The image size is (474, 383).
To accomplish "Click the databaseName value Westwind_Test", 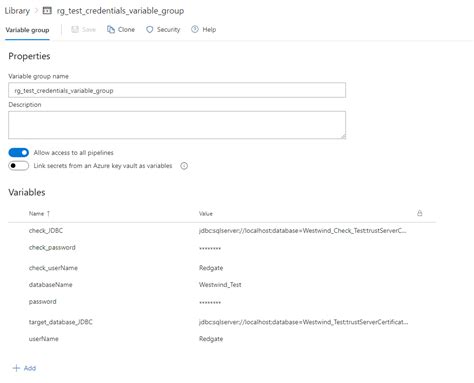I will 220,285.
